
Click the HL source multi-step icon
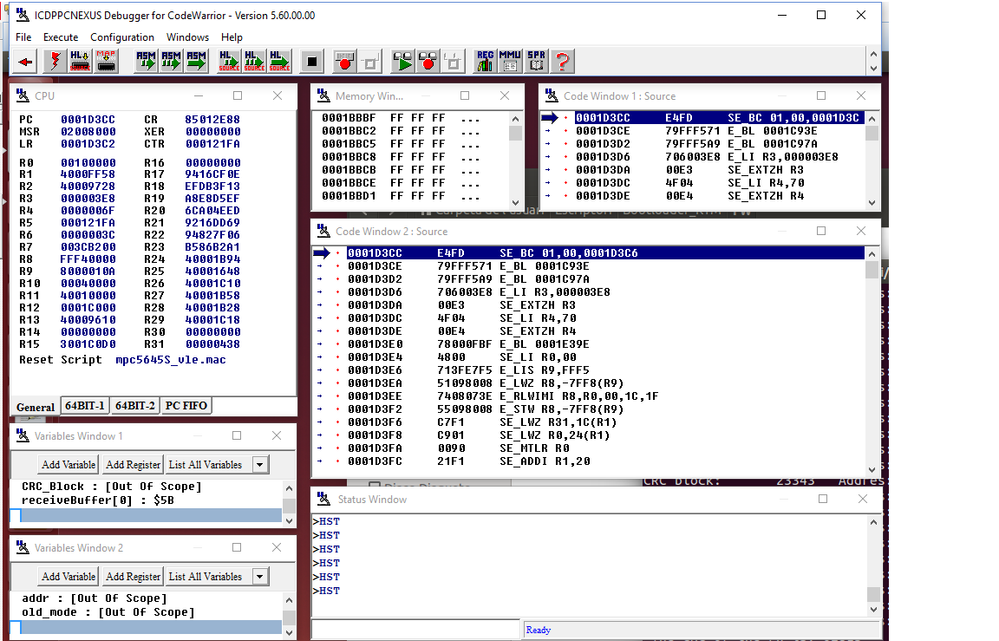(x=254, y=62)
